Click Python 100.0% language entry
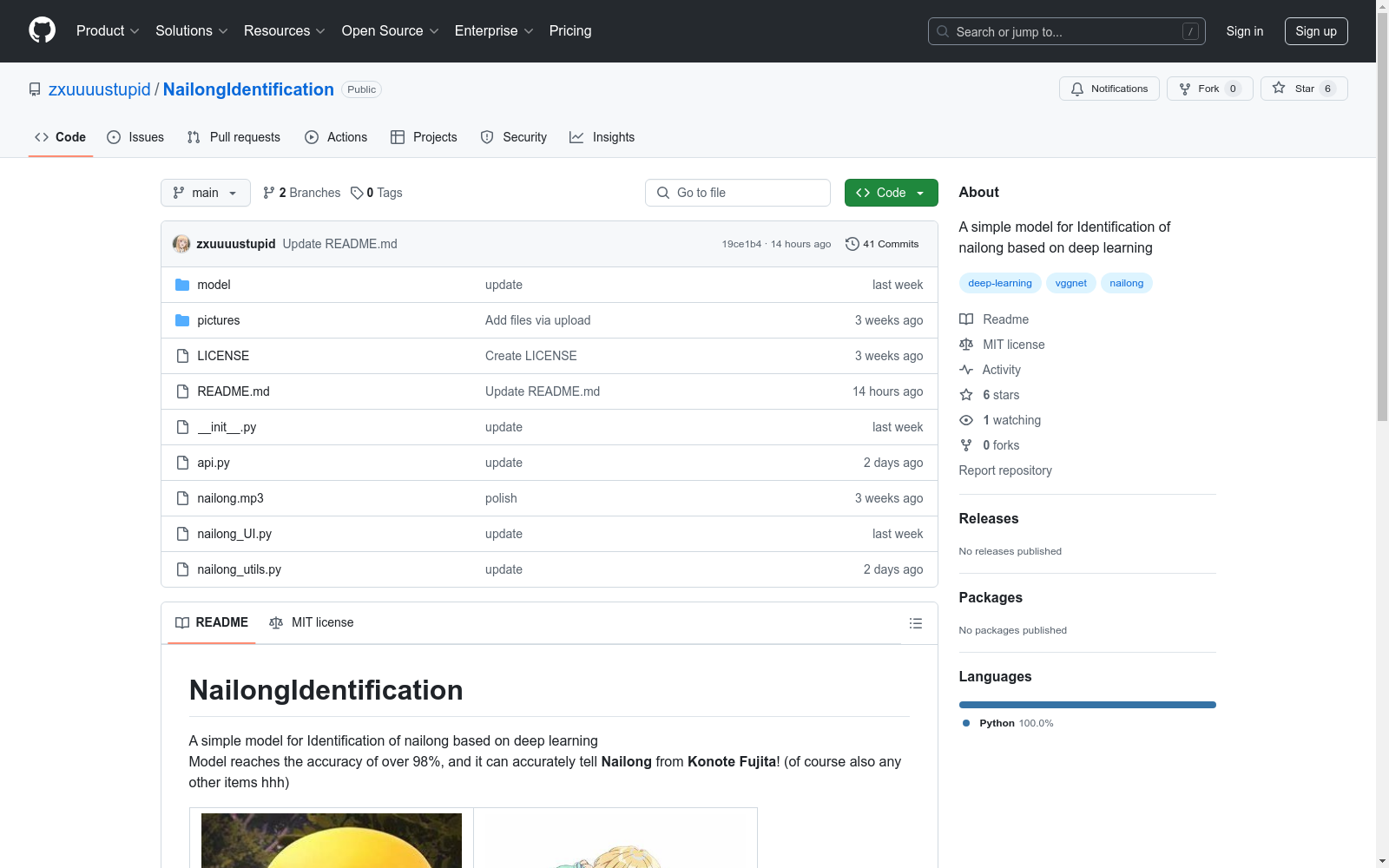Image resolution: width=1389 pixels, height=868 pixels. [1008, 723]
